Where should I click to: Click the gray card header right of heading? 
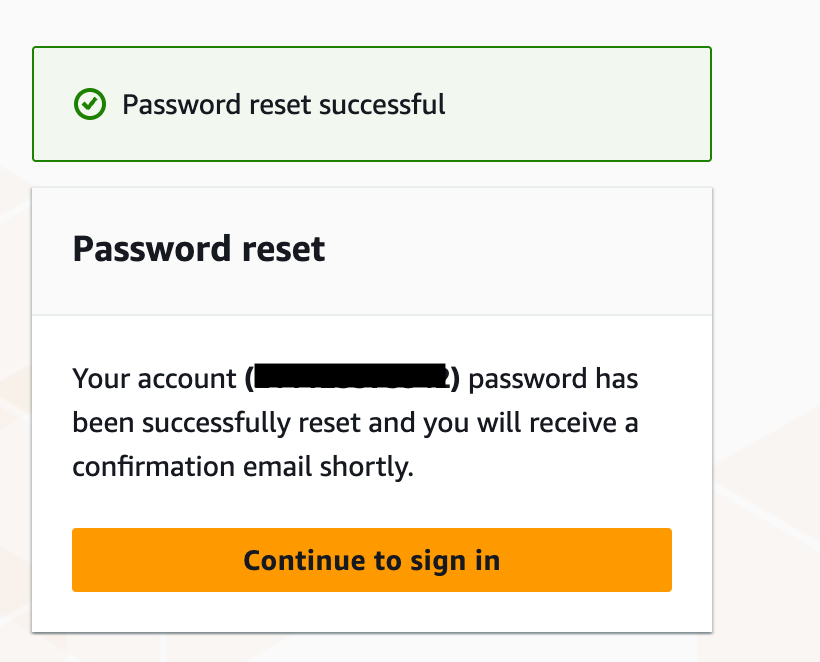point(518,251)
